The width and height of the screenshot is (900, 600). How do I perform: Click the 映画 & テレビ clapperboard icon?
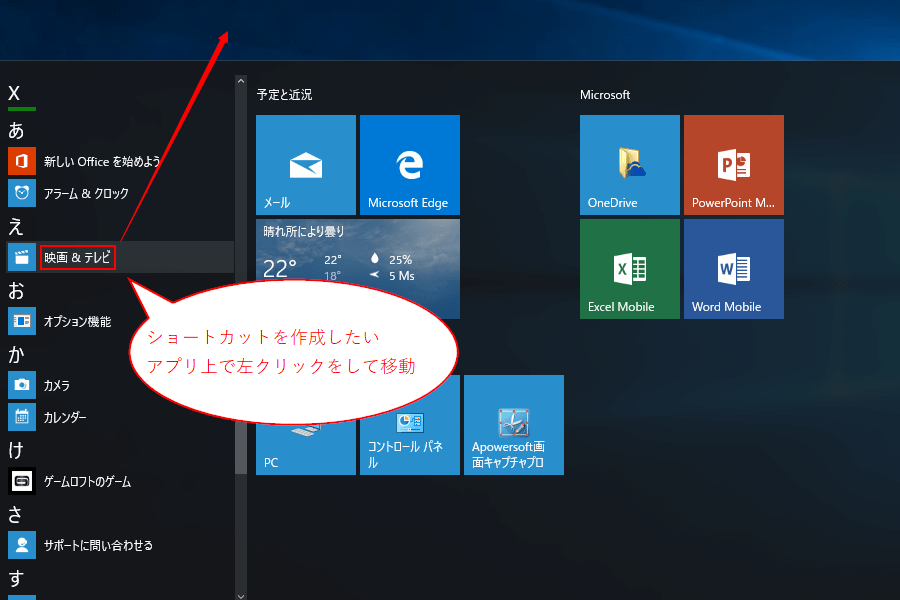click(22, 257)
